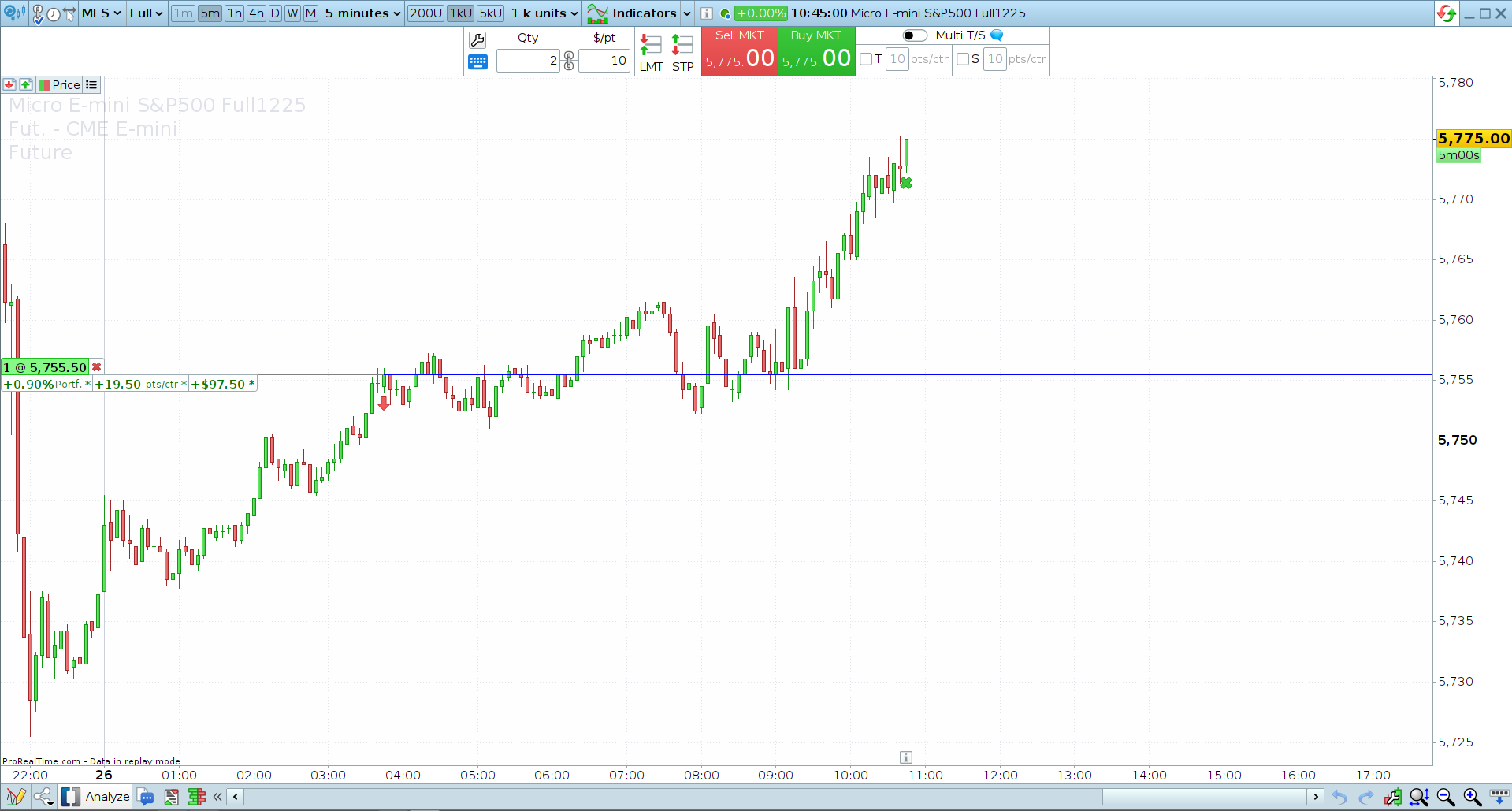
Task: Open the drawing tools pencil icon
Action: point(16,797)
